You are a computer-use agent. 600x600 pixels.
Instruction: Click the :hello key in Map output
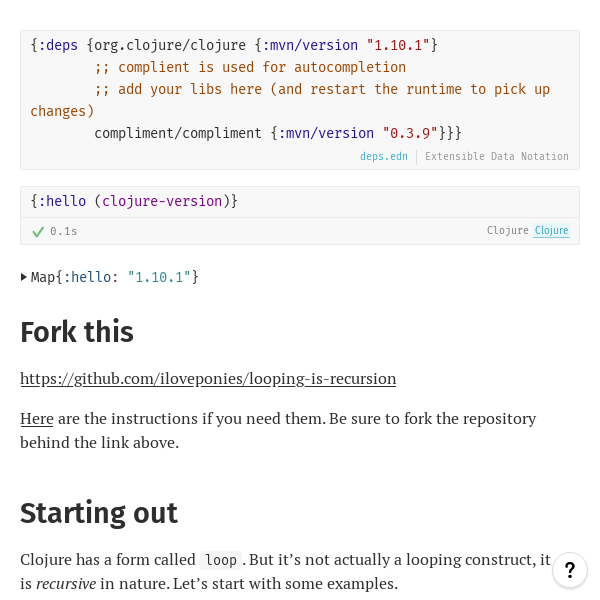click(91, 277)
